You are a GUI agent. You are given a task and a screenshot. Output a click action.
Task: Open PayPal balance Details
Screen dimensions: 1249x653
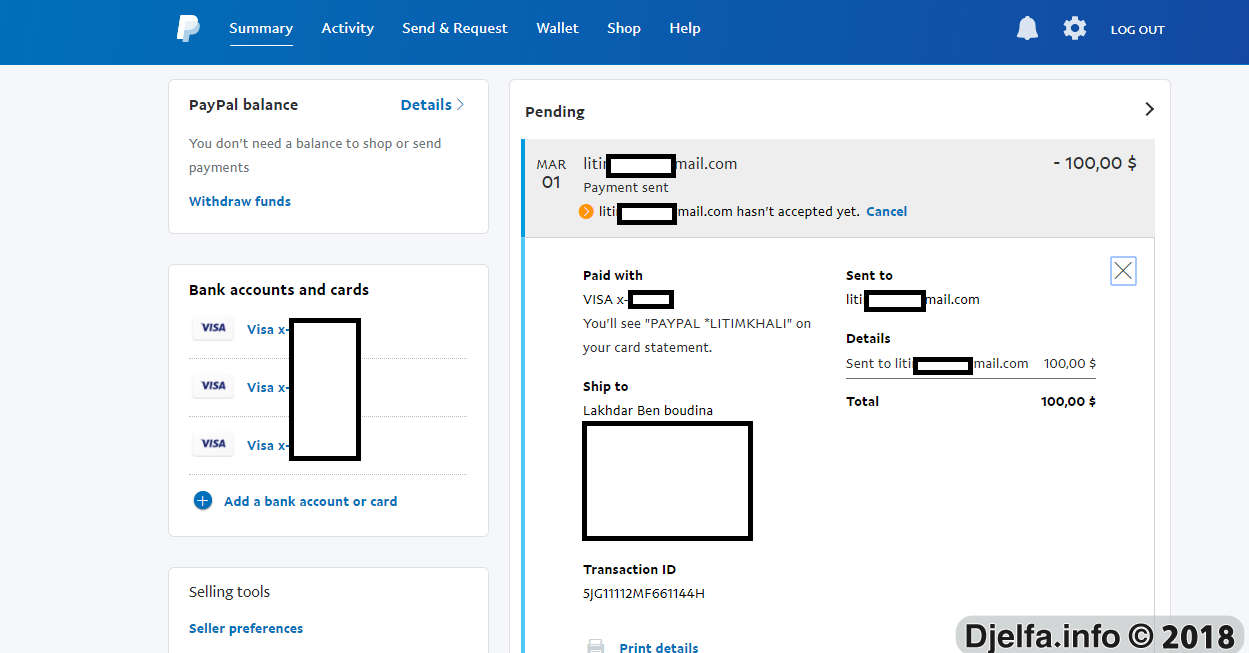click(432, 104)
